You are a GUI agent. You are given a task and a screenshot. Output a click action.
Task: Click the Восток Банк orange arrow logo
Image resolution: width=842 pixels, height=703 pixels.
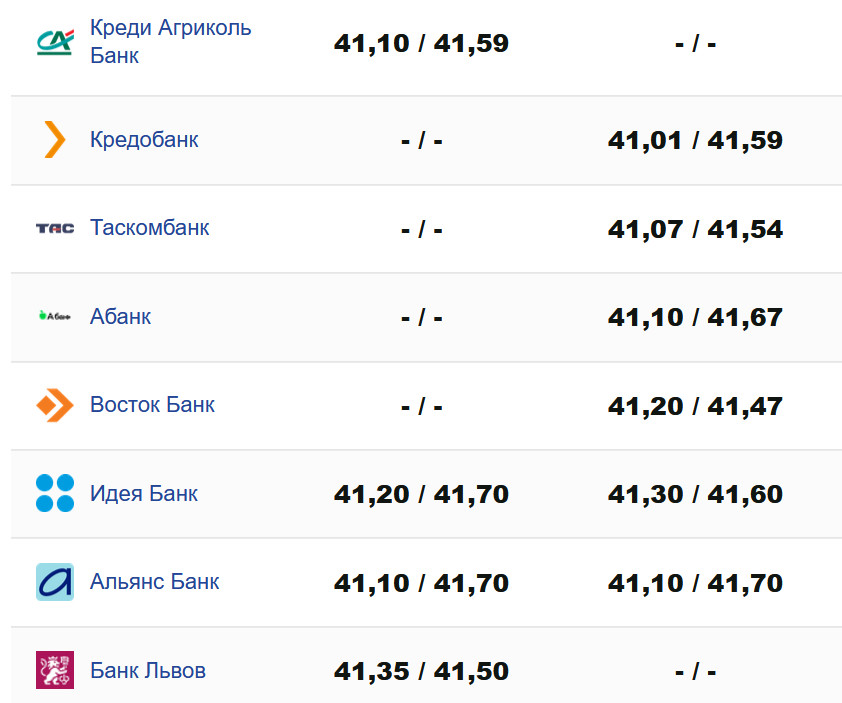pyautogui.click(x=55, y=405)
